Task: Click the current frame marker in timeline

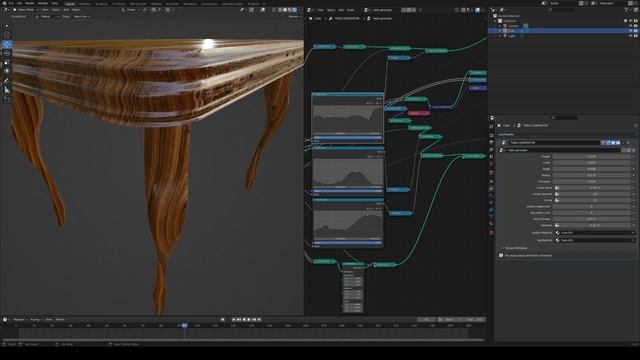Action: (x=184, y=325)
